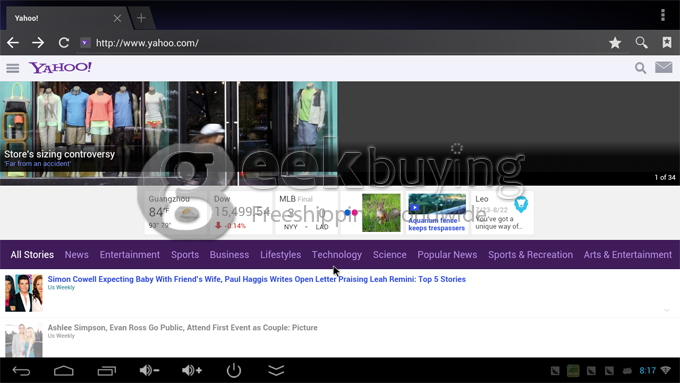Lower volume with the volume minus button
This screenshot has width=680, height=383.
click(x=149, y=370)
